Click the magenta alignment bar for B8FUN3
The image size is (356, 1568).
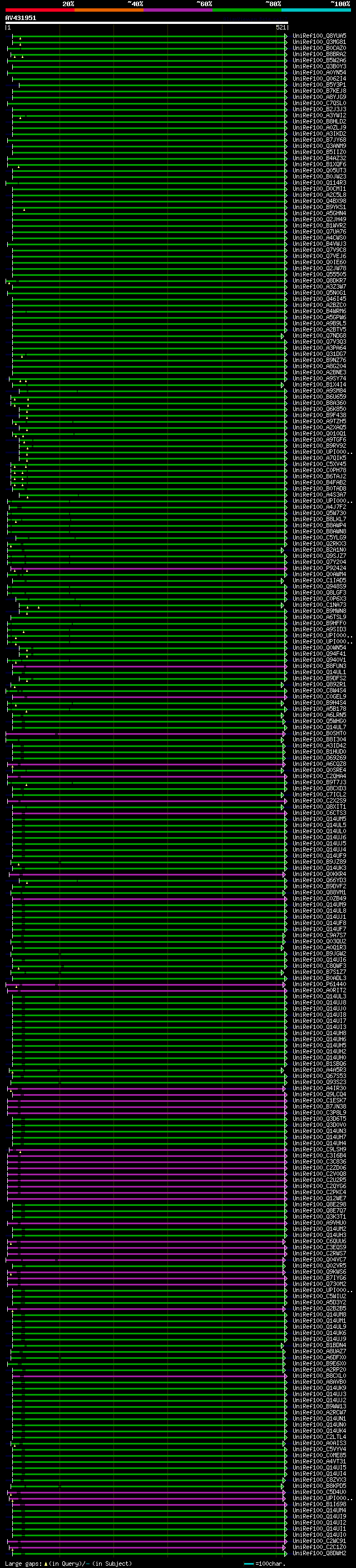[149, 666]
